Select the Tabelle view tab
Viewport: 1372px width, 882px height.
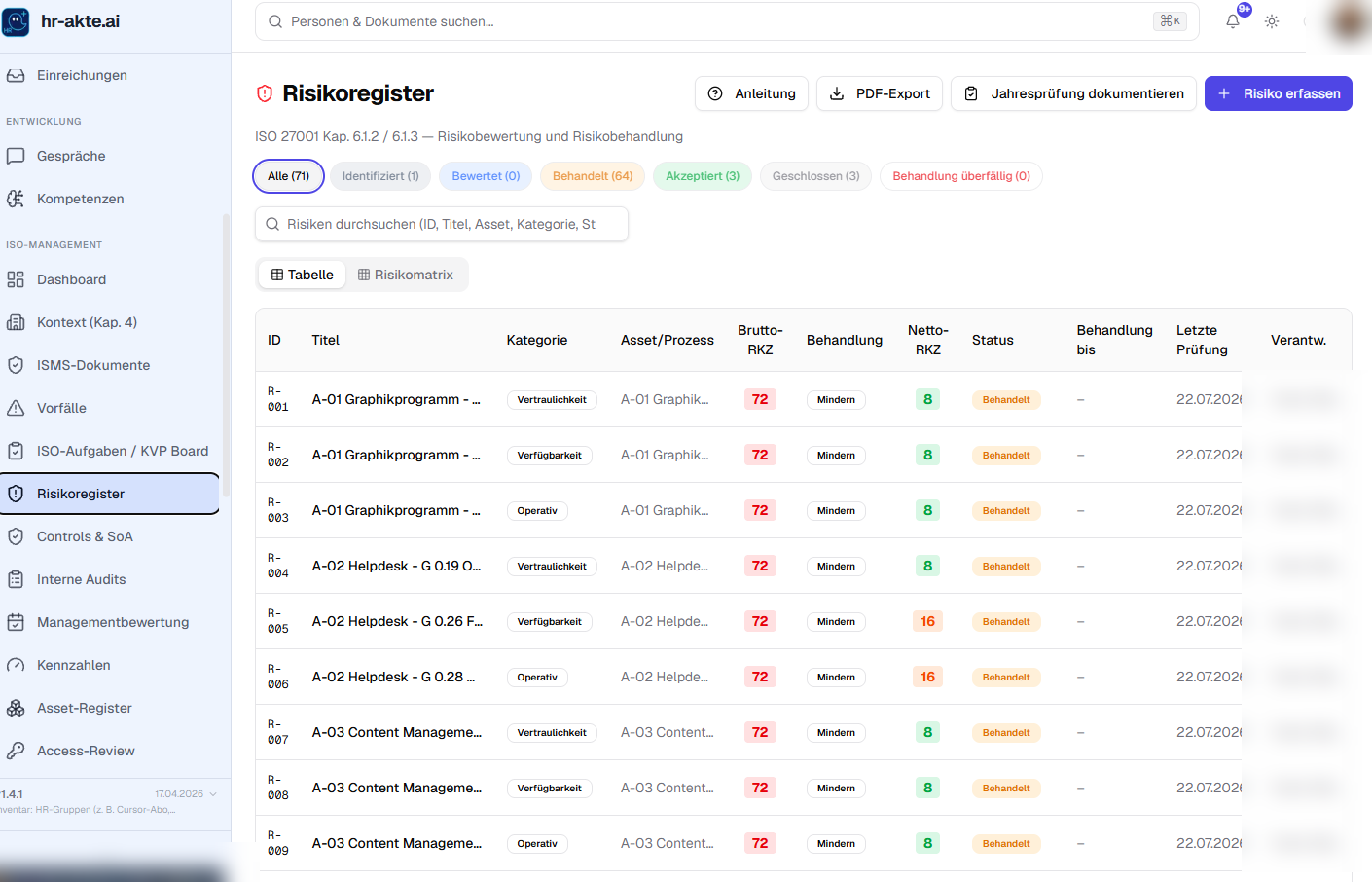click(x=303, y=275)
